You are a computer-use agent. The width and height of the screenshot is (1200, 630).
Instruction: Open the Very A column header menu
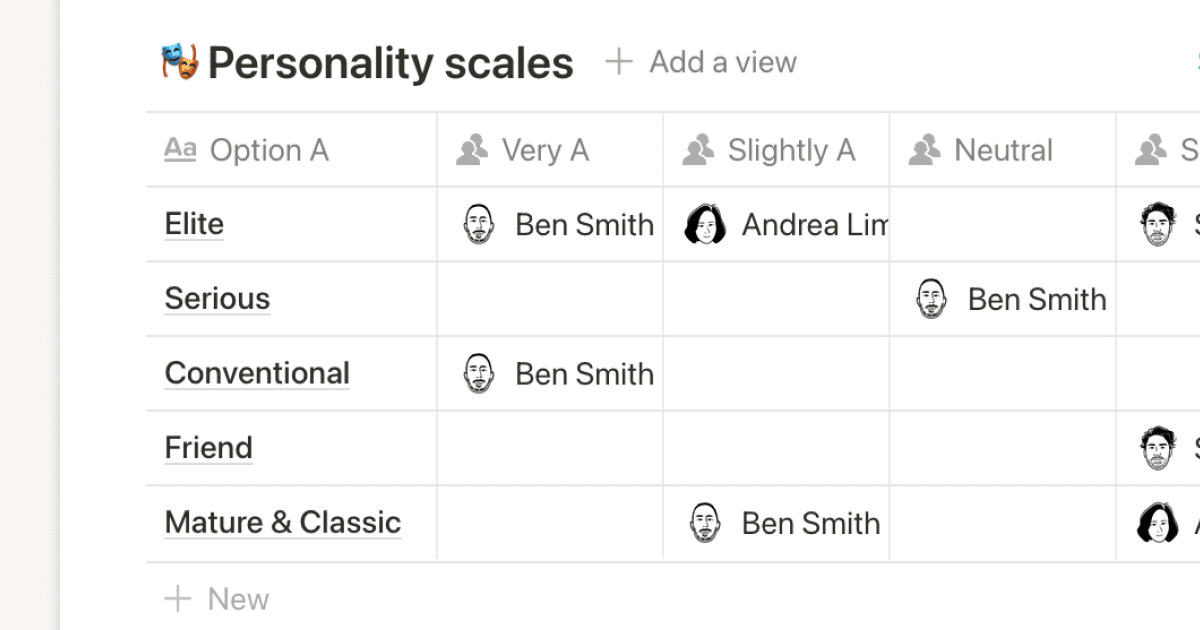[548, 150]
